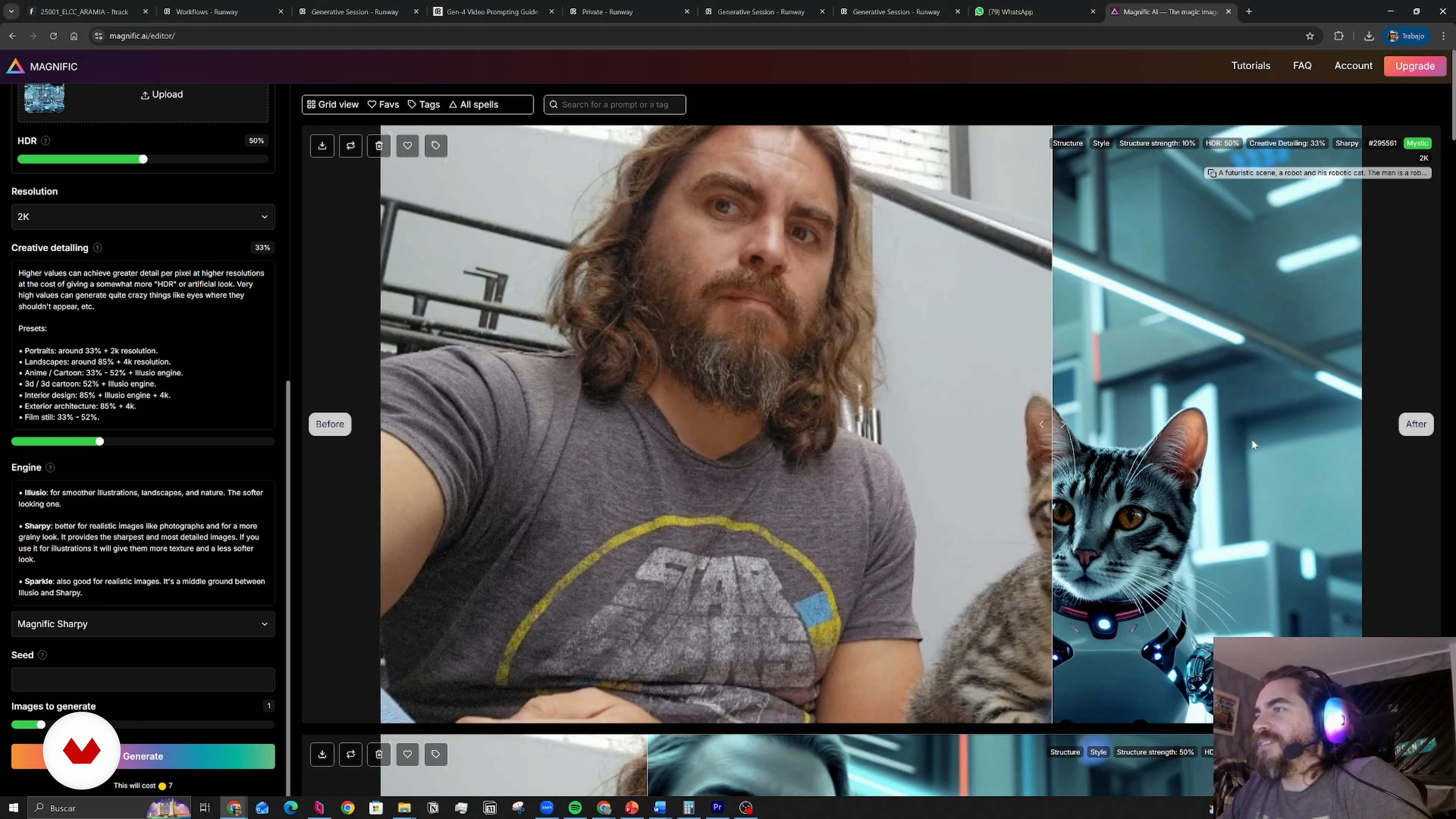This screenshot has height=819, width=1456.
Task: Click the prompt or tag search field
Action: [x=615, y=105]
